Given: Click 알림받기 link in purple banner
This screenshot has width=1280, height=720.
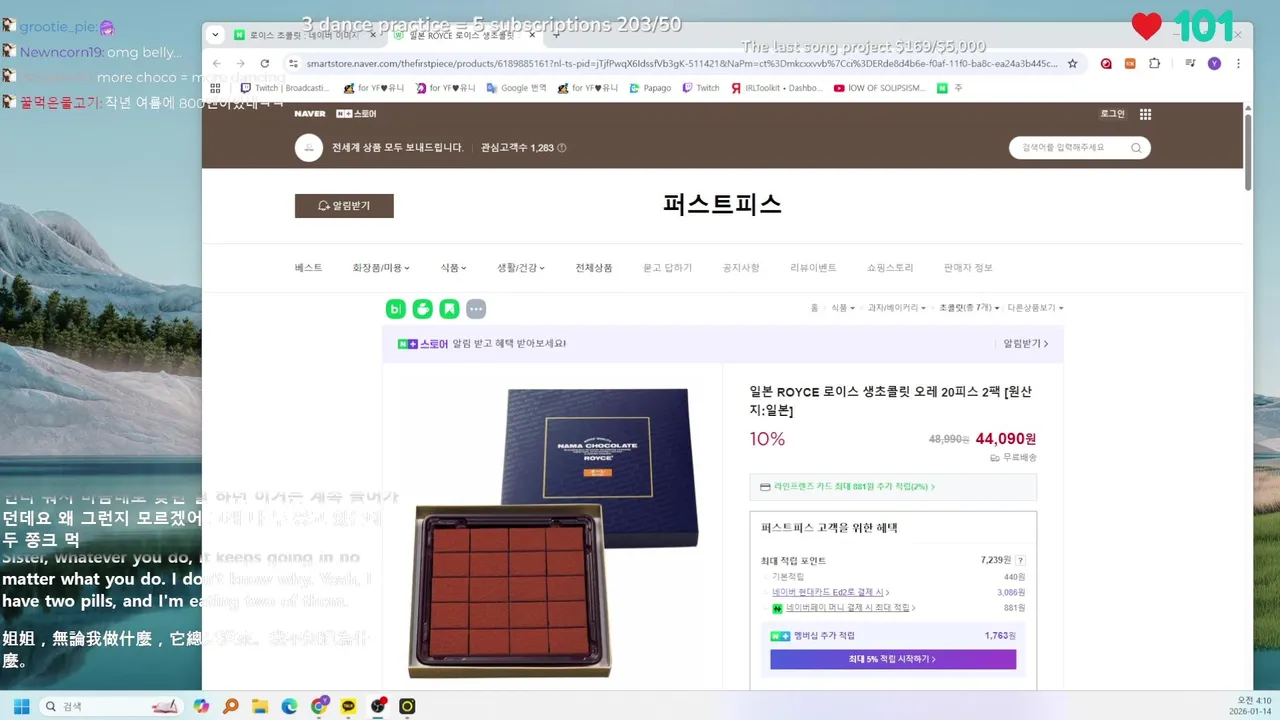Looking at the screenshot, I should [x=1026, y=343].
